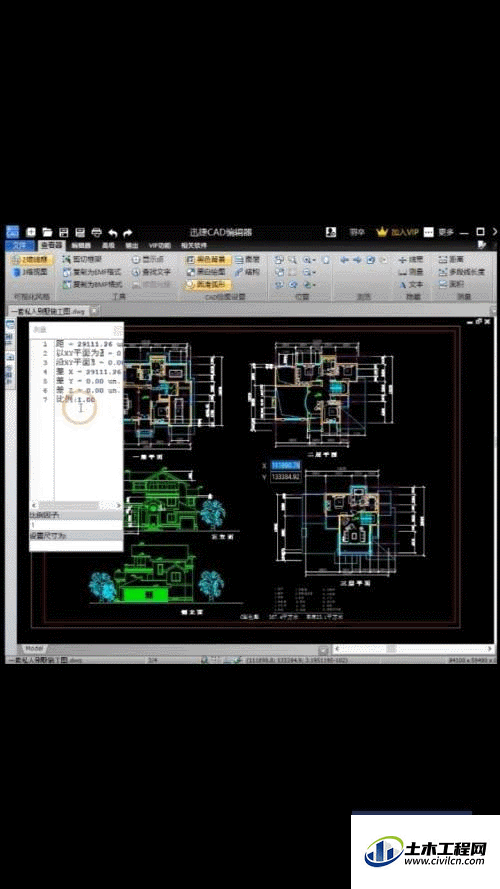Viewport: 500px width, 889px height.
Task: Click the next view right arrow in 浏览 group
Action: tap(357, 260)
